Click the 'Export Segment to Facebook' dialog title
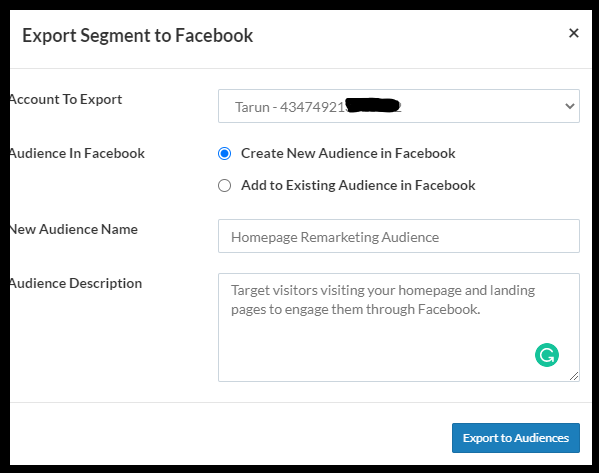Viewport: 599px width, 473px height. [x=138, y=36]
